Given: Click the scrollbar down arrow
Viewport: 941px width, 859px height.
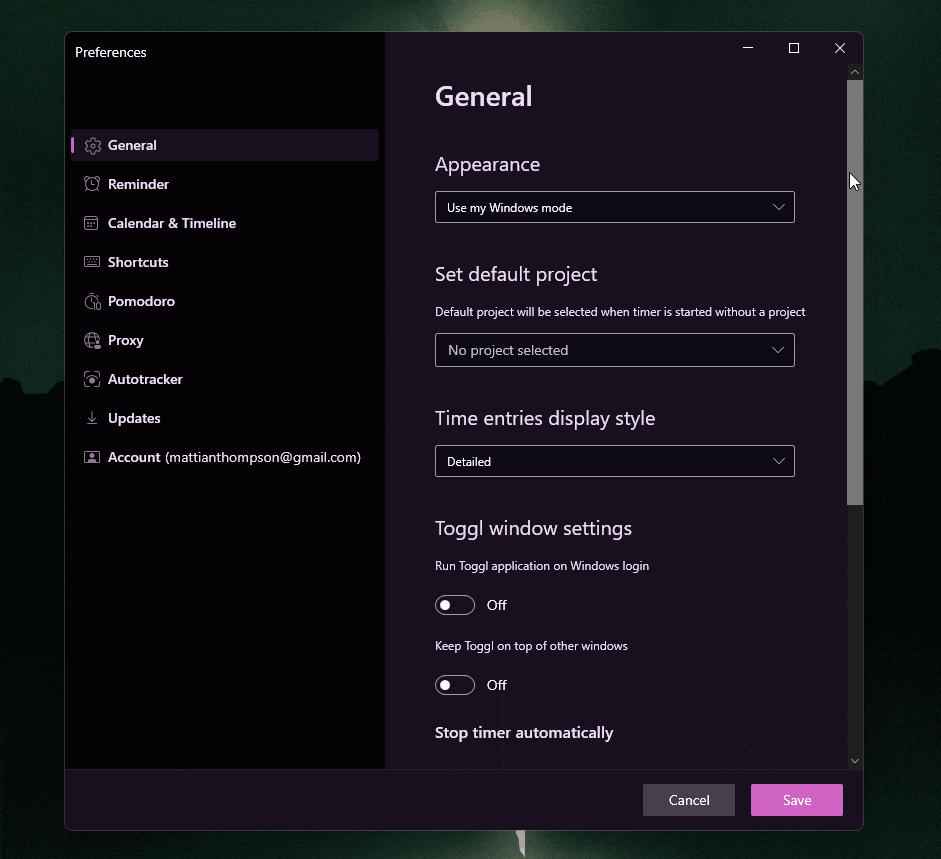Looking at the screenshot, I should point(854,761).
